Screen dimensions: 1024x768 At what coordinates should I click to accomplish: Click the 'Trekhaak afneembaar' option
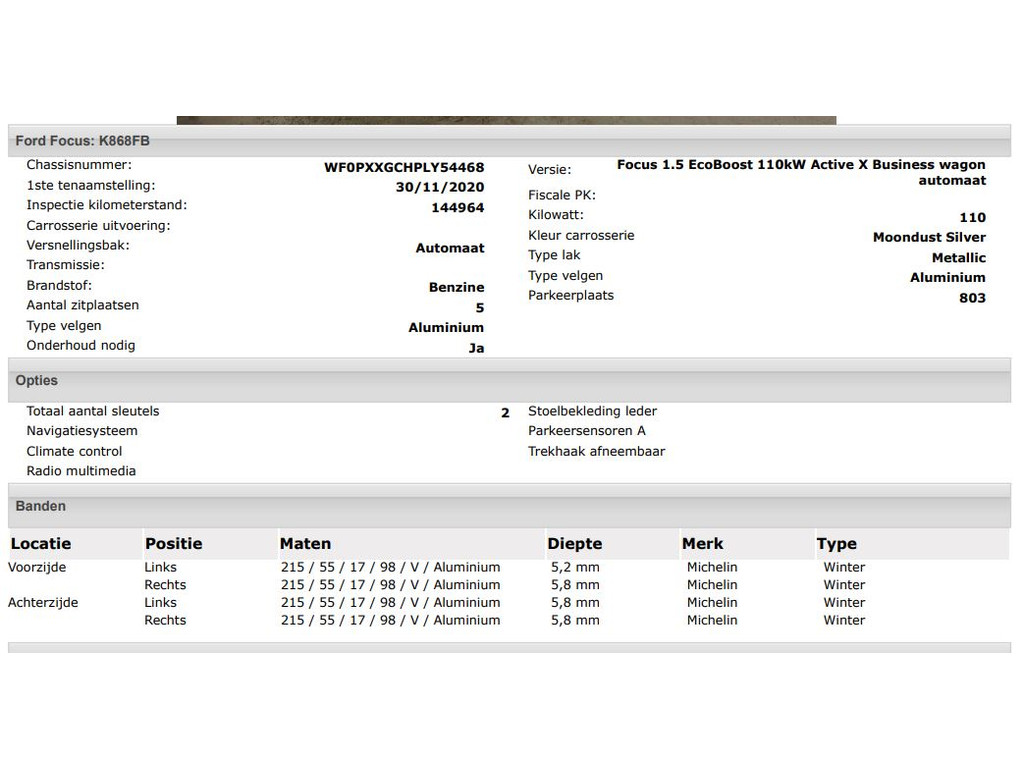point(596,451)
